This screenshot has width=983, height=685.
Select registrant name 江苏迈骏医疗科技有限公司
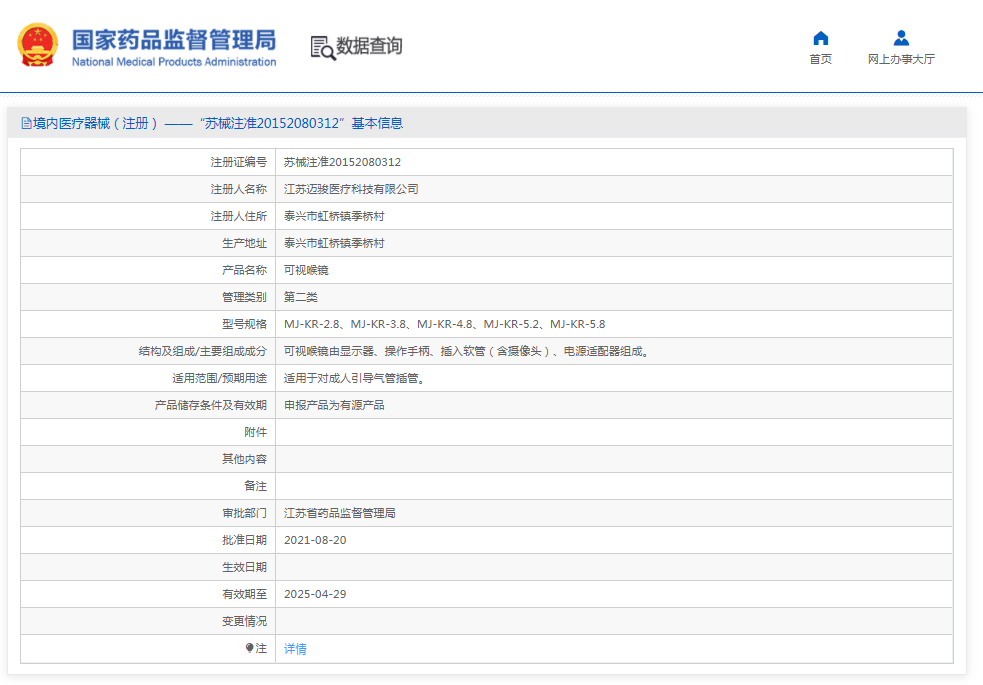point(351,189)
